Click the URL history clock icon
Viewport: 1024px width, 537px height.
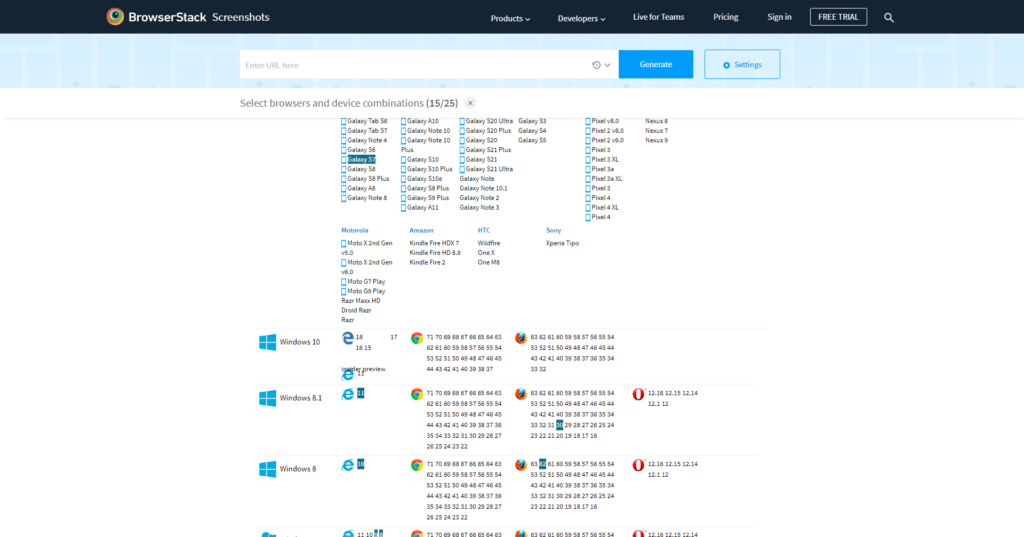click(596, 65)
